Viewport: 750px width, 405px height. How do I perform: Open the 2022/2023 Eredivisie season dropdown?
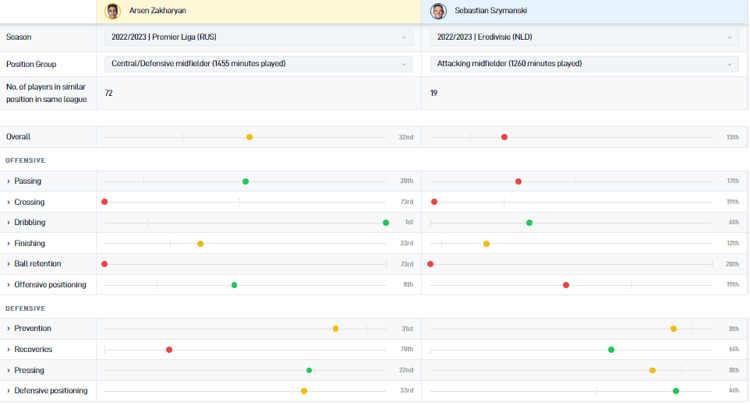tap(584, 37)
